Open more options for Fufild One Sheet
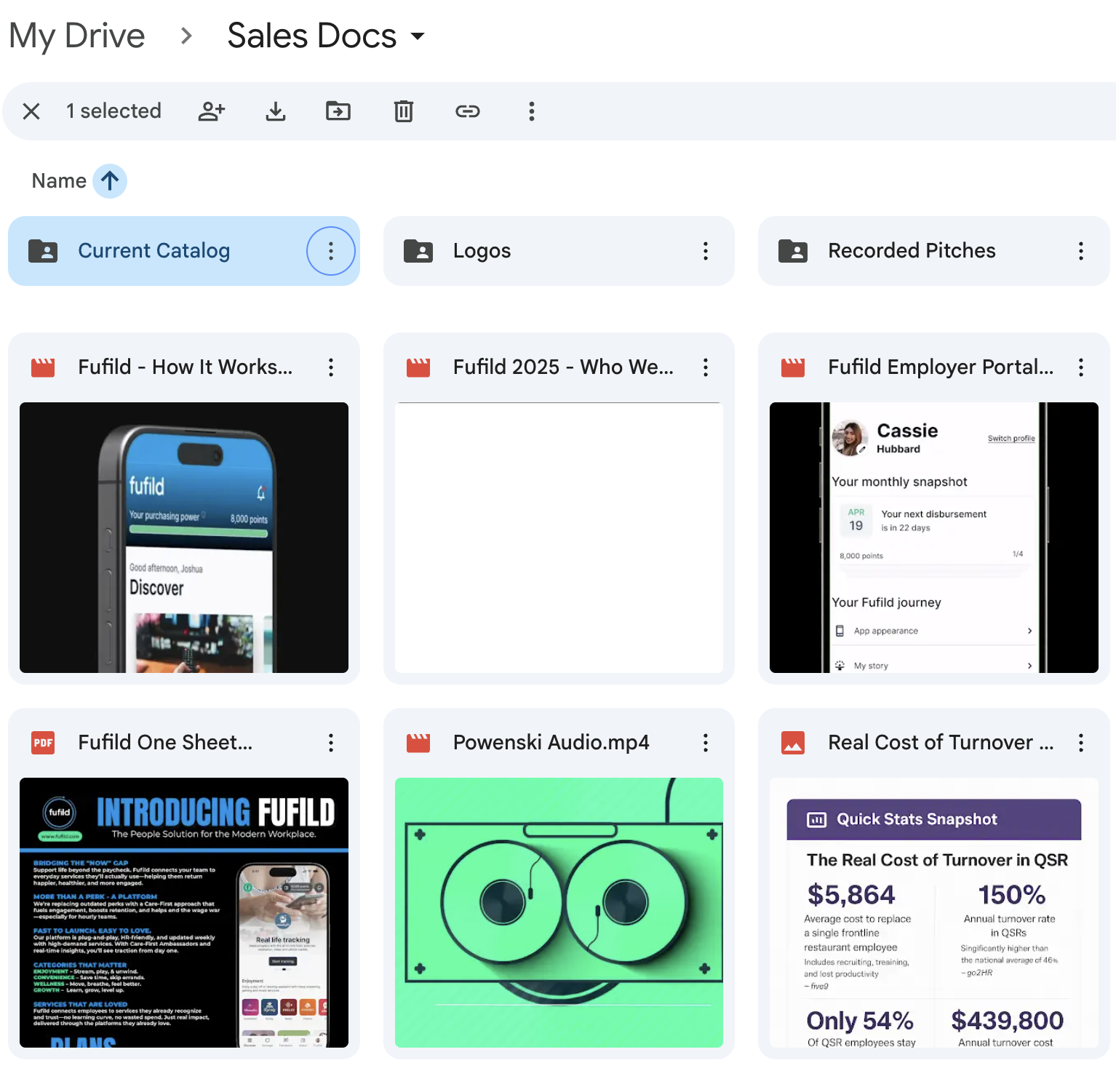This screenshot has width=1116, height=1092. point(331,743)
